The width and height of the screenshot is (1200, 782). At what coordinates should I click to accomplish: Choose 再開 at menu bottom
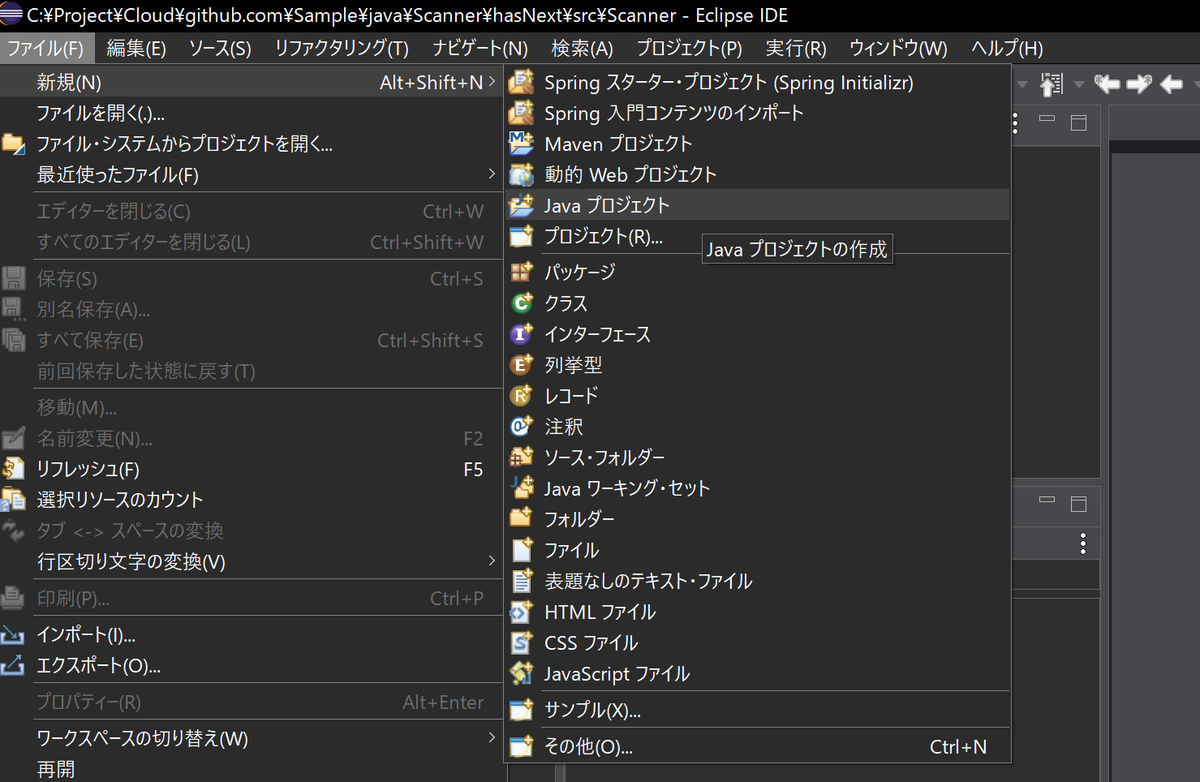[x=250, y=770]
